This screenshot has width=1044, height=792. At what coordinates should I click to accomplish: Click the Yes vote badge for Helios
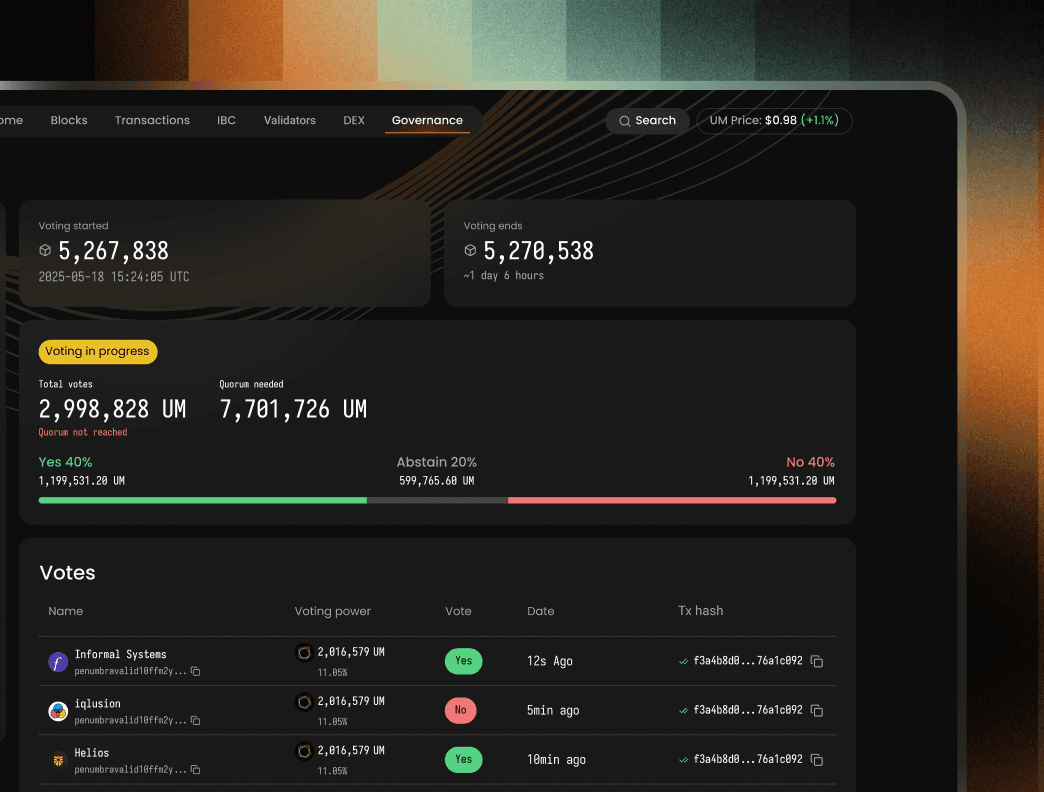coord(463,759)
